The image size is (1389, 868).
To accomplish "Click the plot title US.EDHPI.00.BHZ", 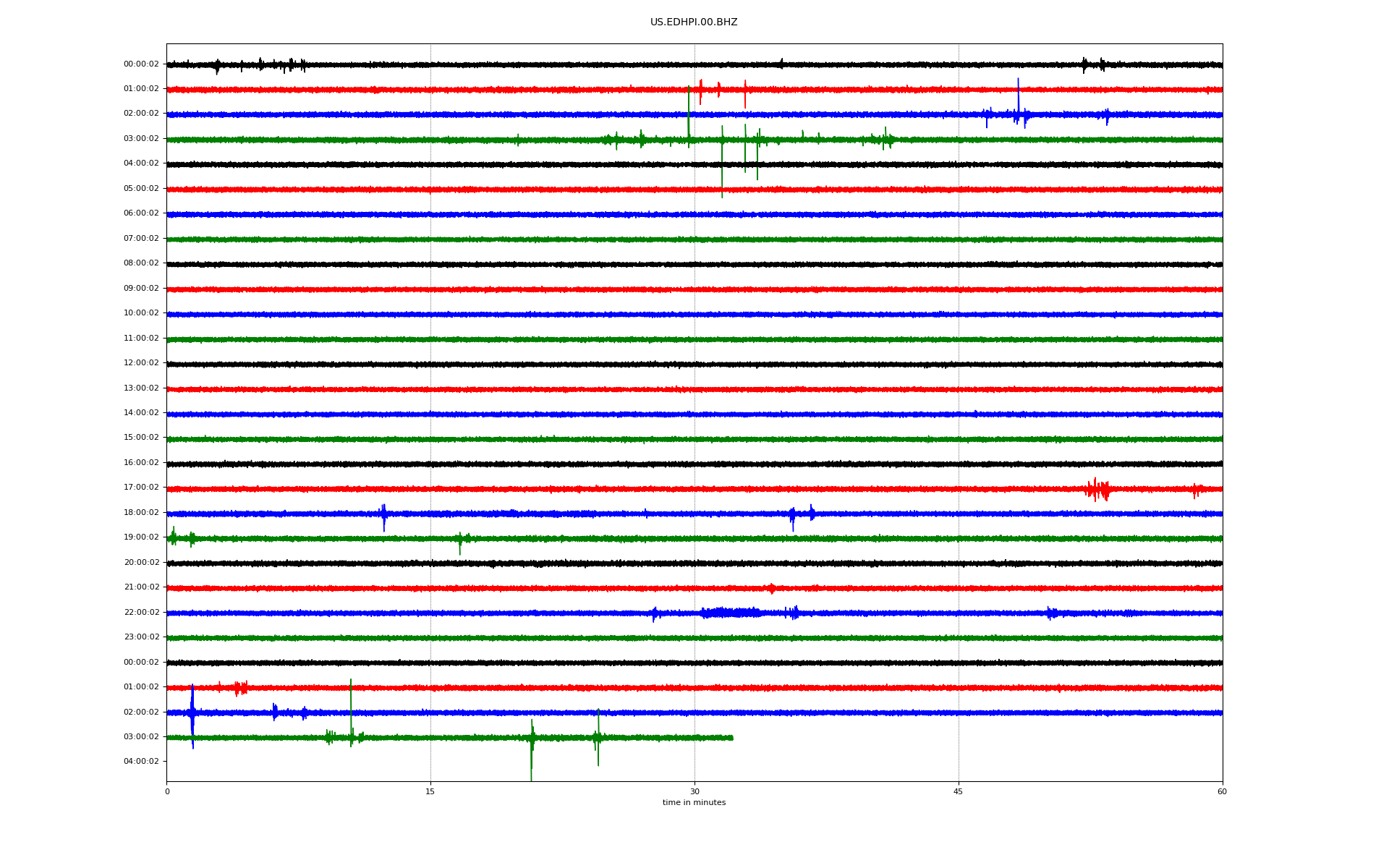I will tap(693, 22).
